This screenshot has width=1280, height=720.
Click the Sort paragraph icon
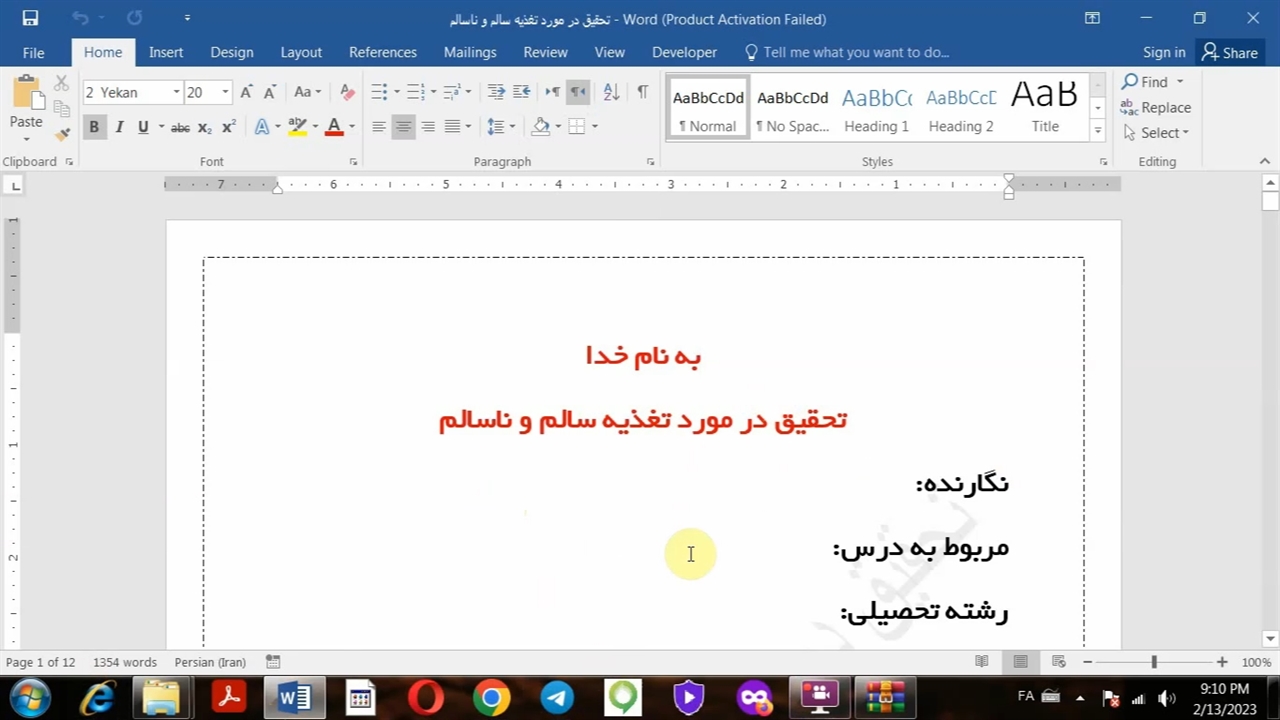[x=611, y=92]
